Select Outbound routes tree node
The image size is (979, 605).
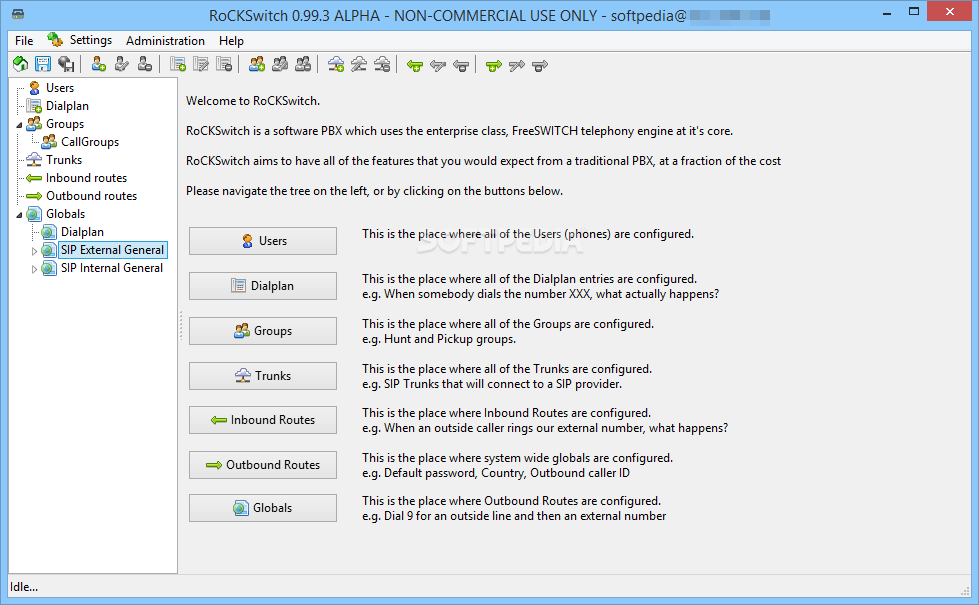[x=91, y=196]
